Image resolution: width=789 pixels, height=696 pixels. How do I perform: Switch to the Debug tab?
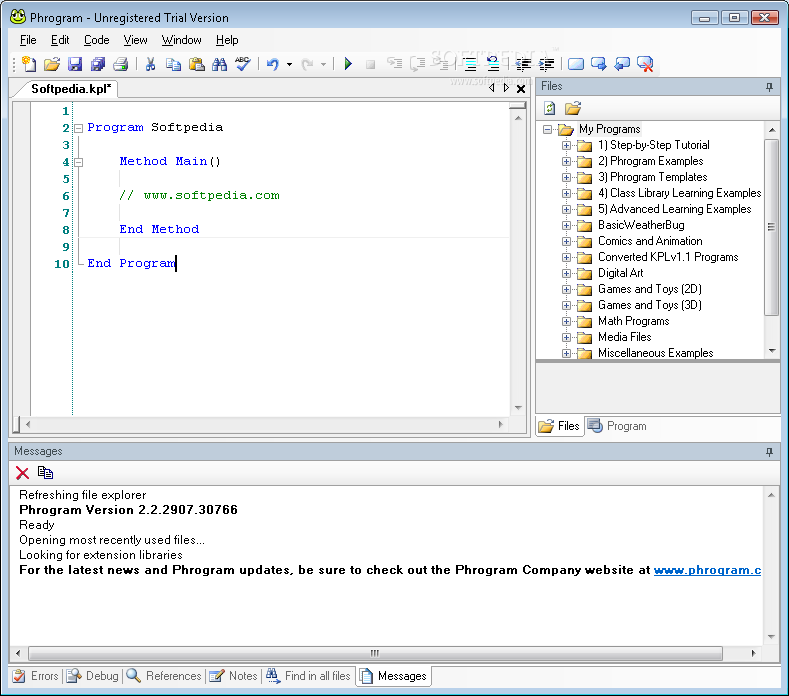pos(93,676)
